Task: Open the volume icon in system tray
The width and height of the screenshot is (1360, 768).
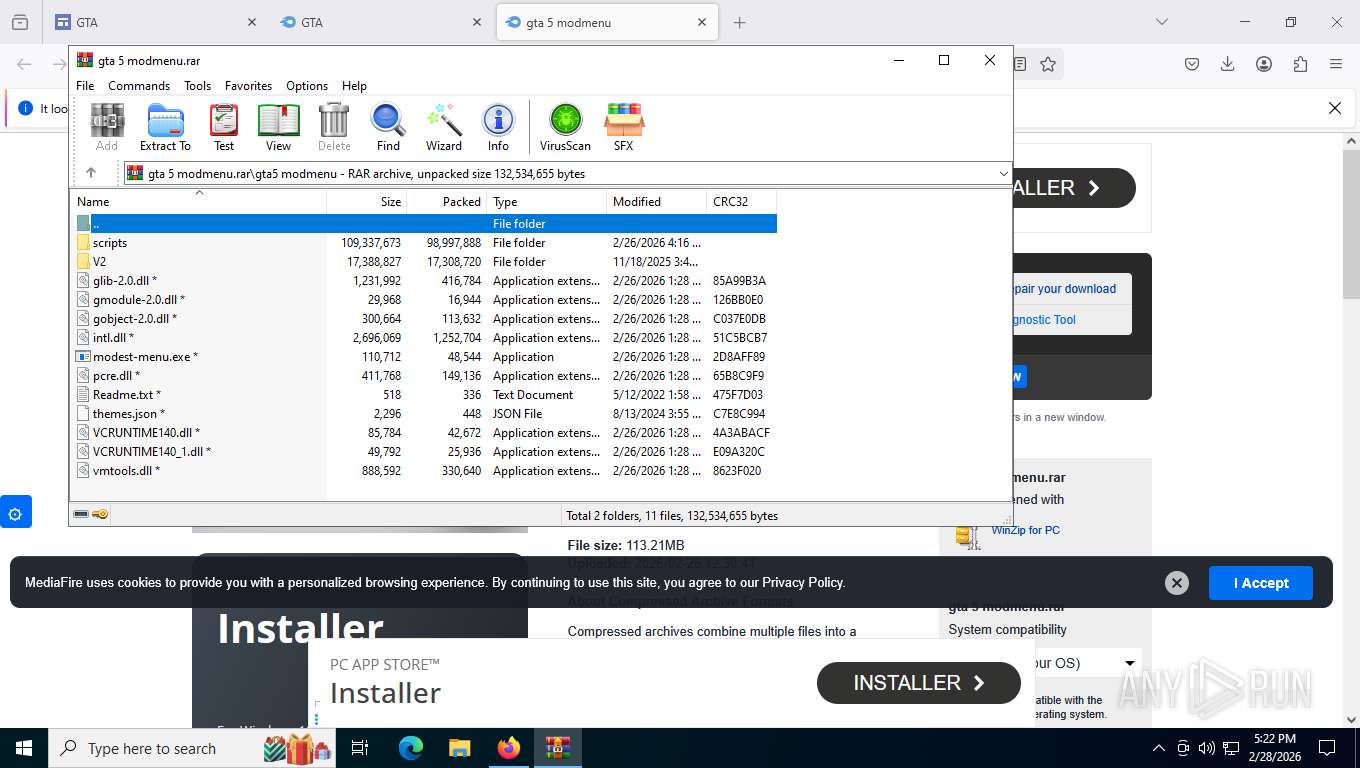Action: 1207,748
